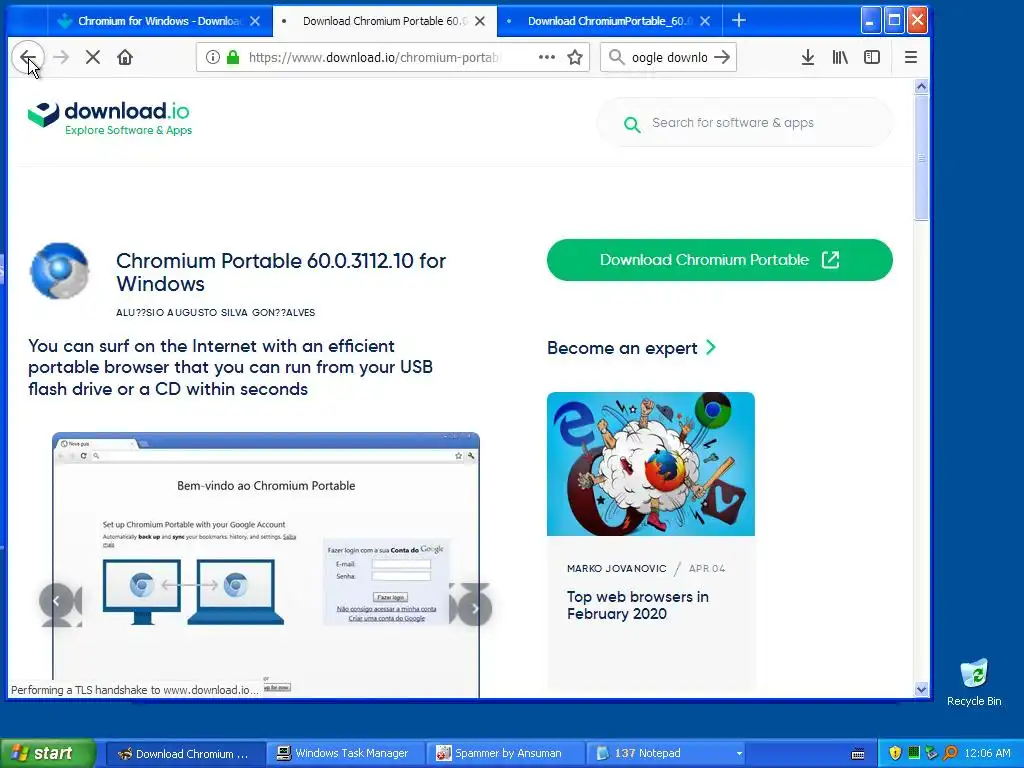Open the Windows Start menu
Image resolution: width=1024 pixels, height=768 pixels.
(x=47, y=754)
